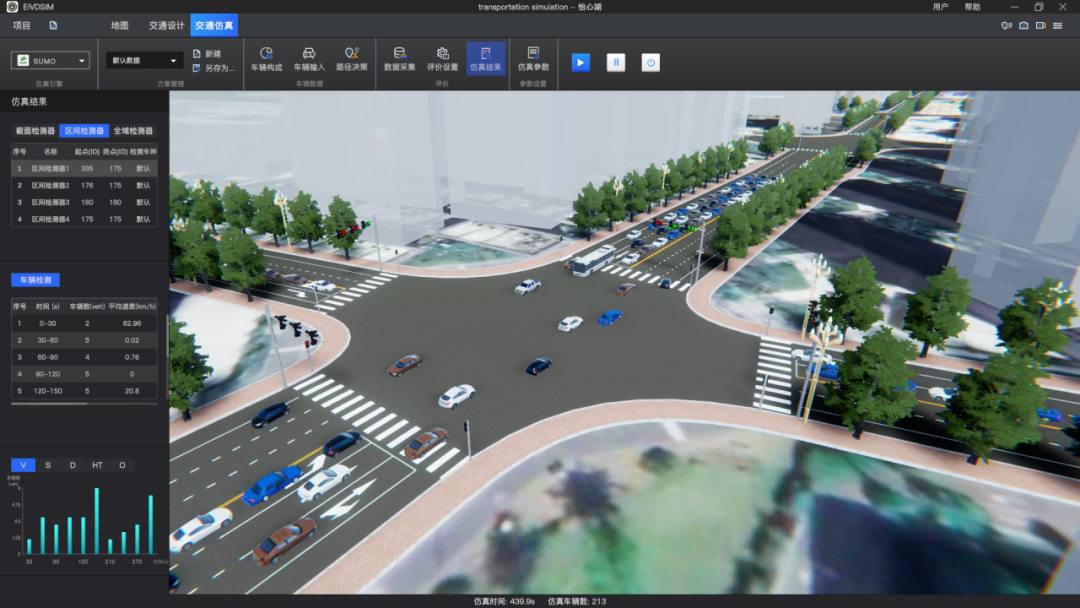Click the tallest bar in the chart
The image size is (1080, 608).
[x=96, y=521]
